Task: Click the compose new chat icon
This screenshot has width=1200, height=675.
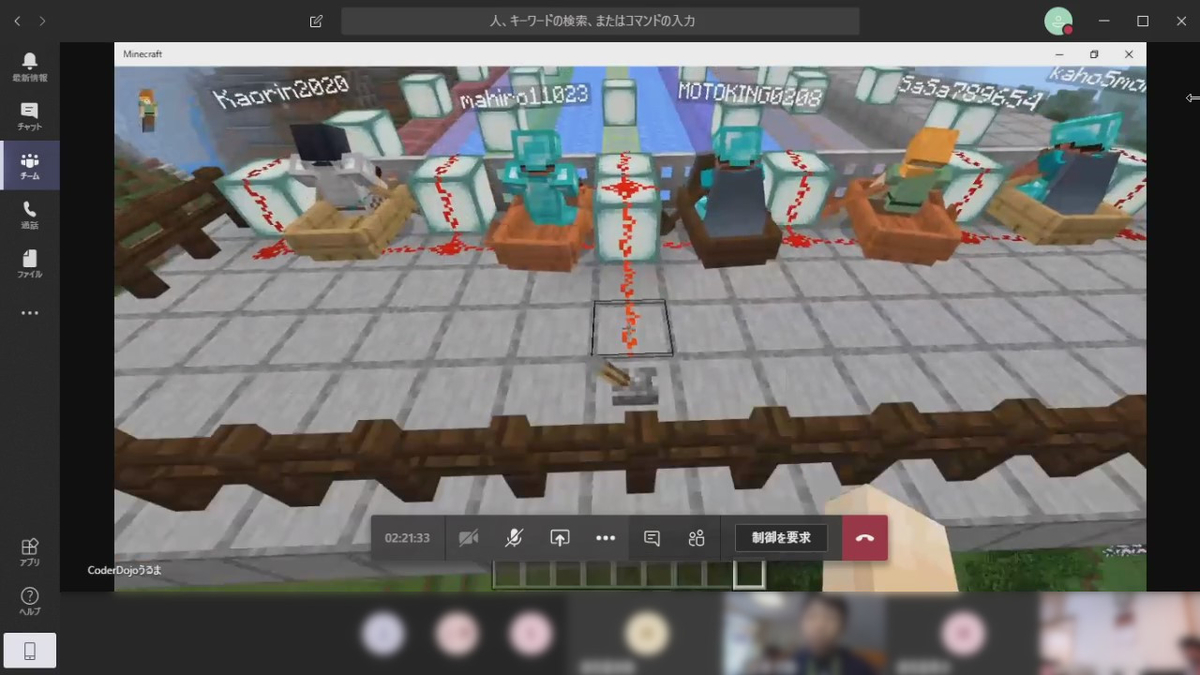Action: pyautogui.click(x=316, y=20)
